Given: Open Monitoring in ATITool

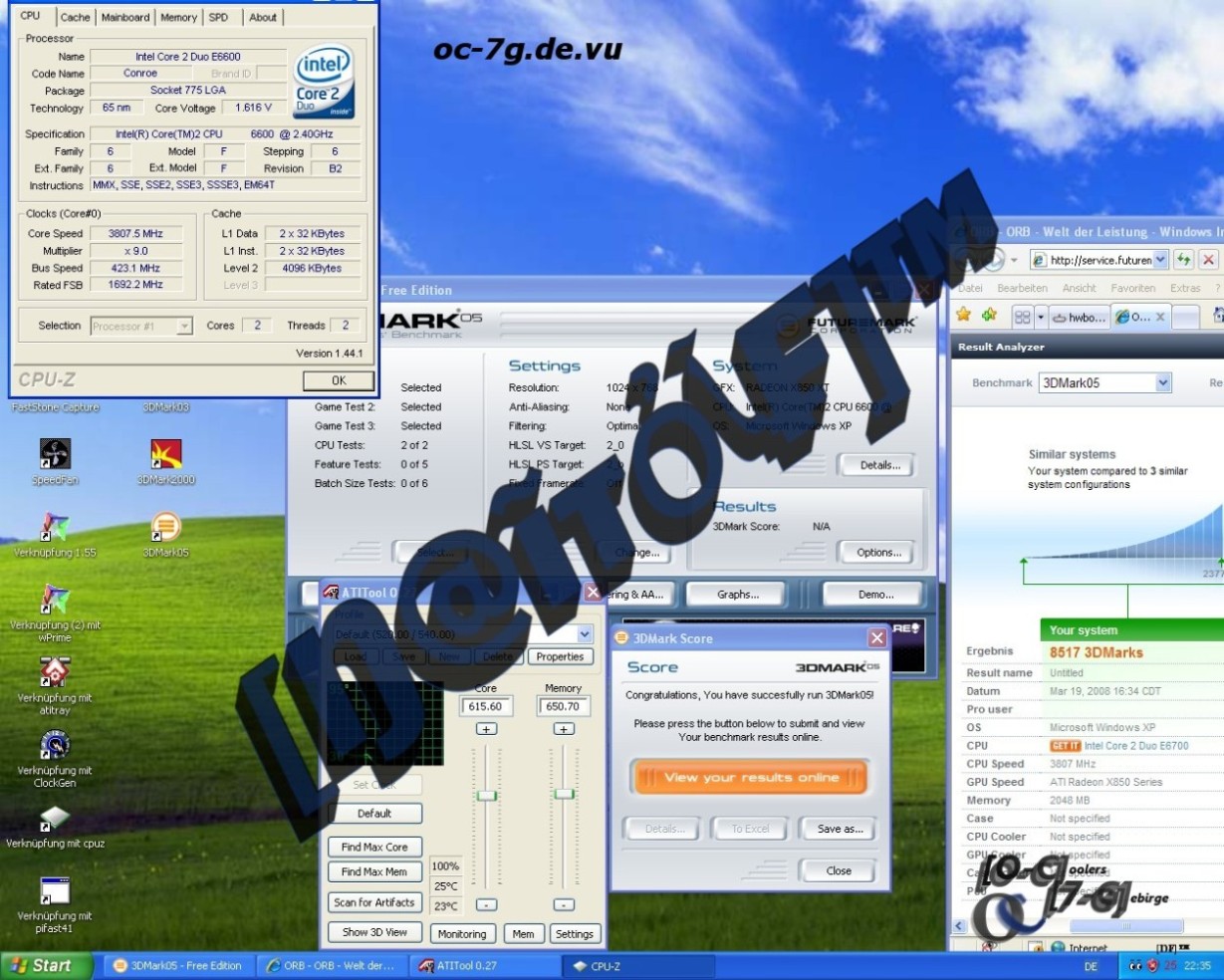Looking at the screenshot, I should click(462, 934).
